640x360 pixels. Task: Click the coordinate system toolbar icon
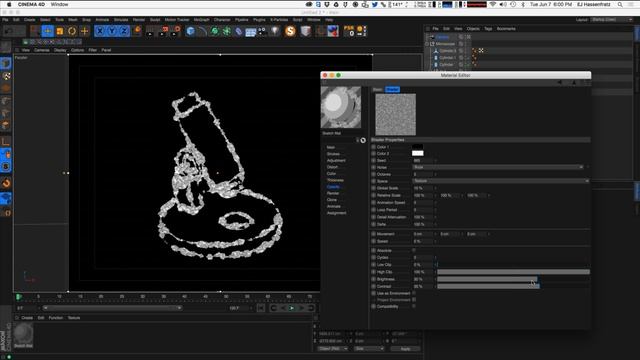(137, 31)
